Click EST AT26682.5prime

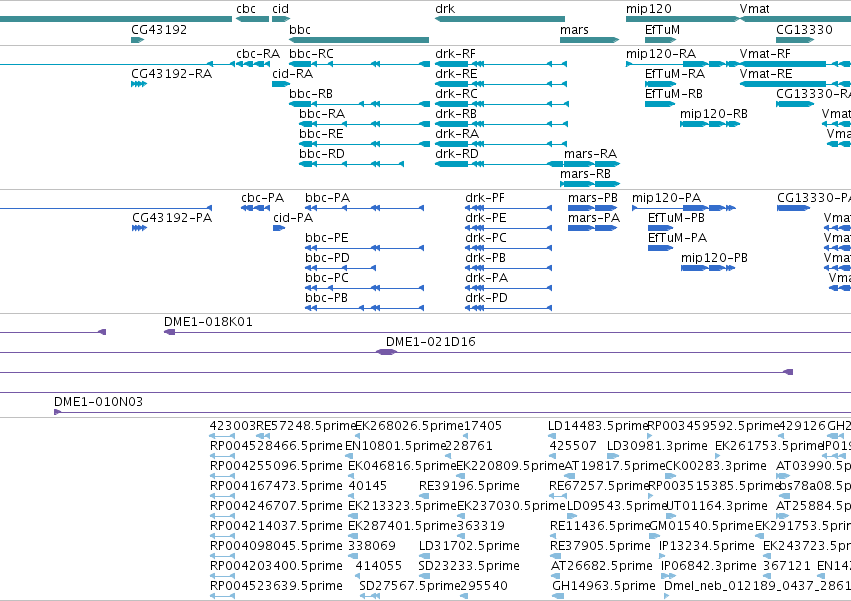[x=556, y=576]
